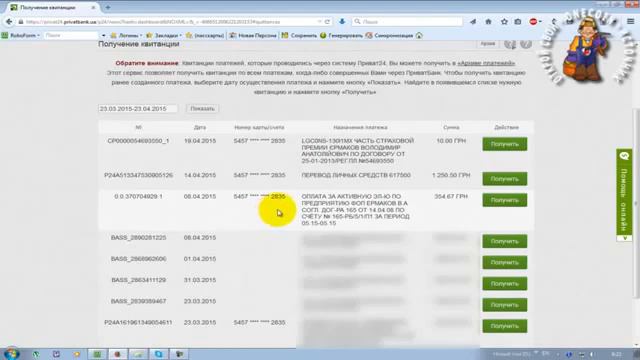Click Получить for receipt BASS_2890281225
This screenshot has height=360, width=640.
[504, 241]
